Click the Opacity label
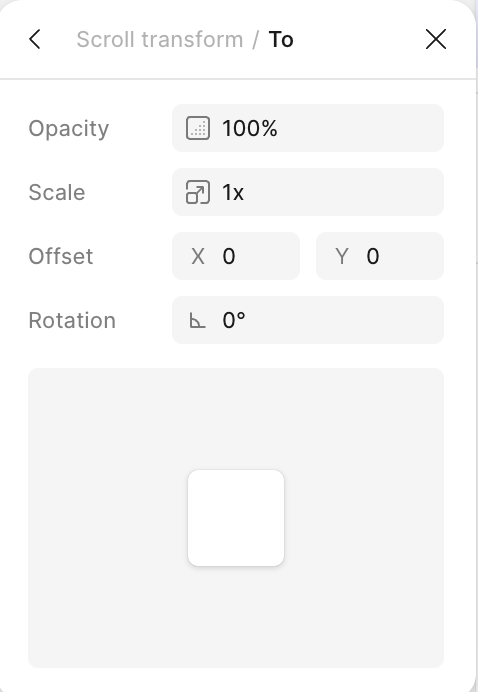 pos(68,129)
